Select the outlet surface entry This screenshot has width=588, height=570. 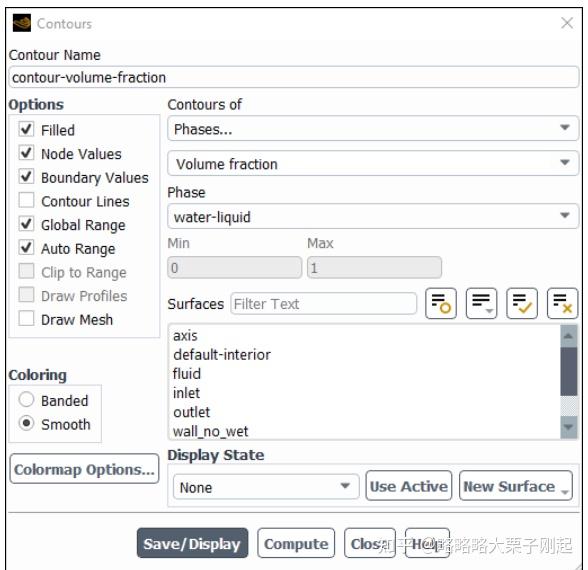point(192,412)
